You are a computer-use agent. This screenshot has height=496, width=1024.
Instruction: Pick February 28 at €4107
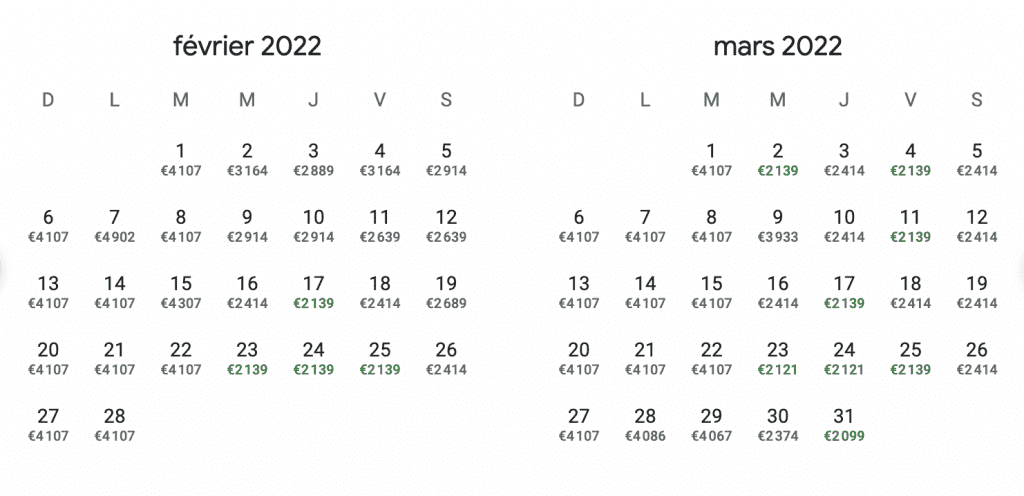(x=114, y=425)
